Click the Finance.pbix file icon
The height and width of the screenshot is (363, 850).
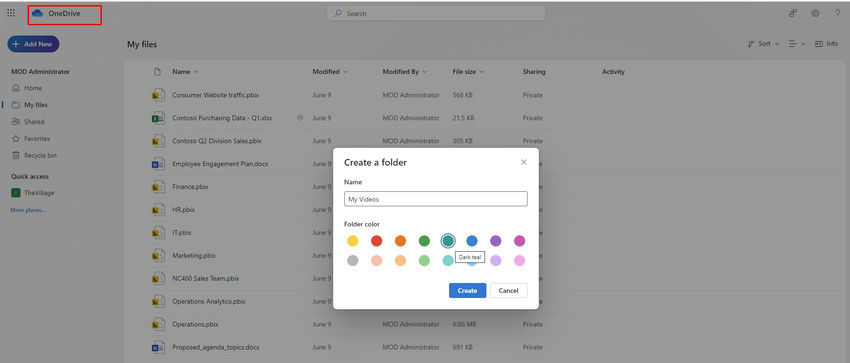point(158,186)
